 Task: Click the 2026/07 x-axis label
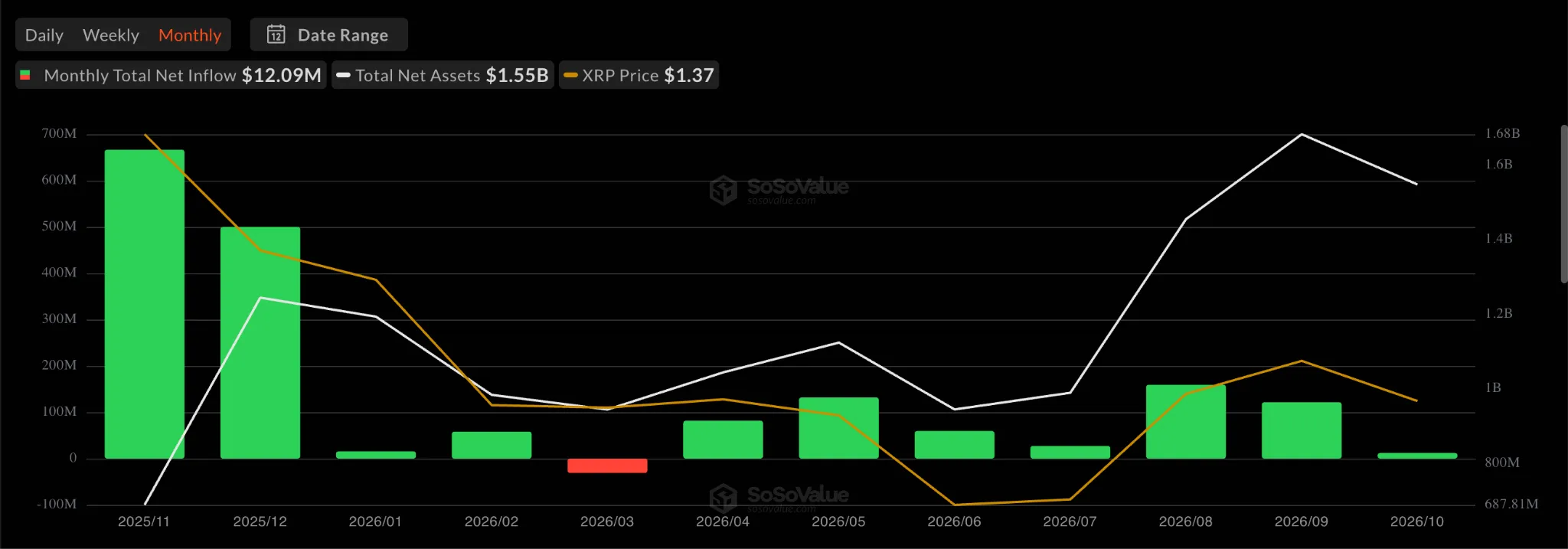click(1070, 521)
